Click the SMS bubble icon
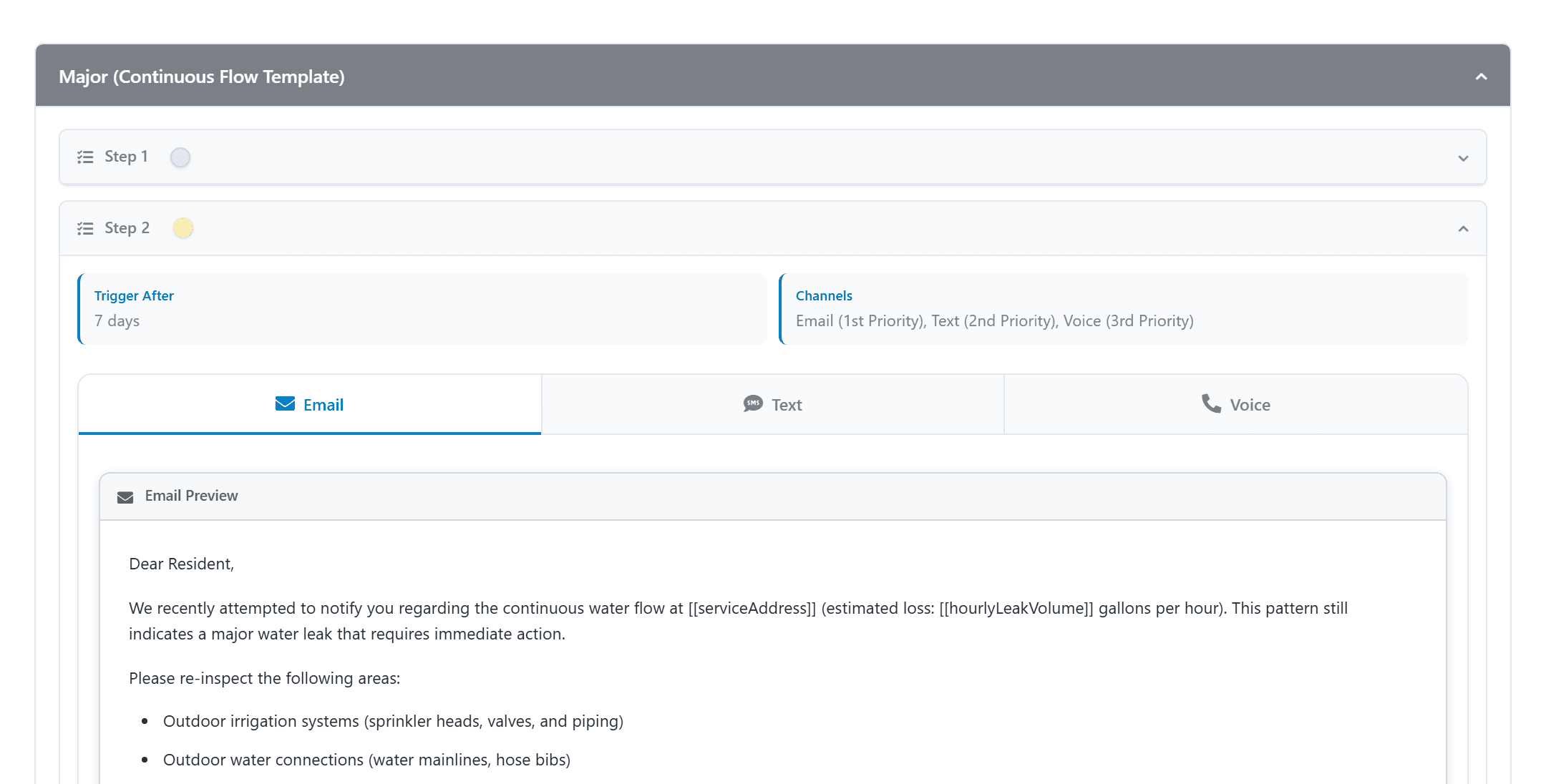Image resolution: width=1546 pixels, height=784 pixels. tap(753, 404)
